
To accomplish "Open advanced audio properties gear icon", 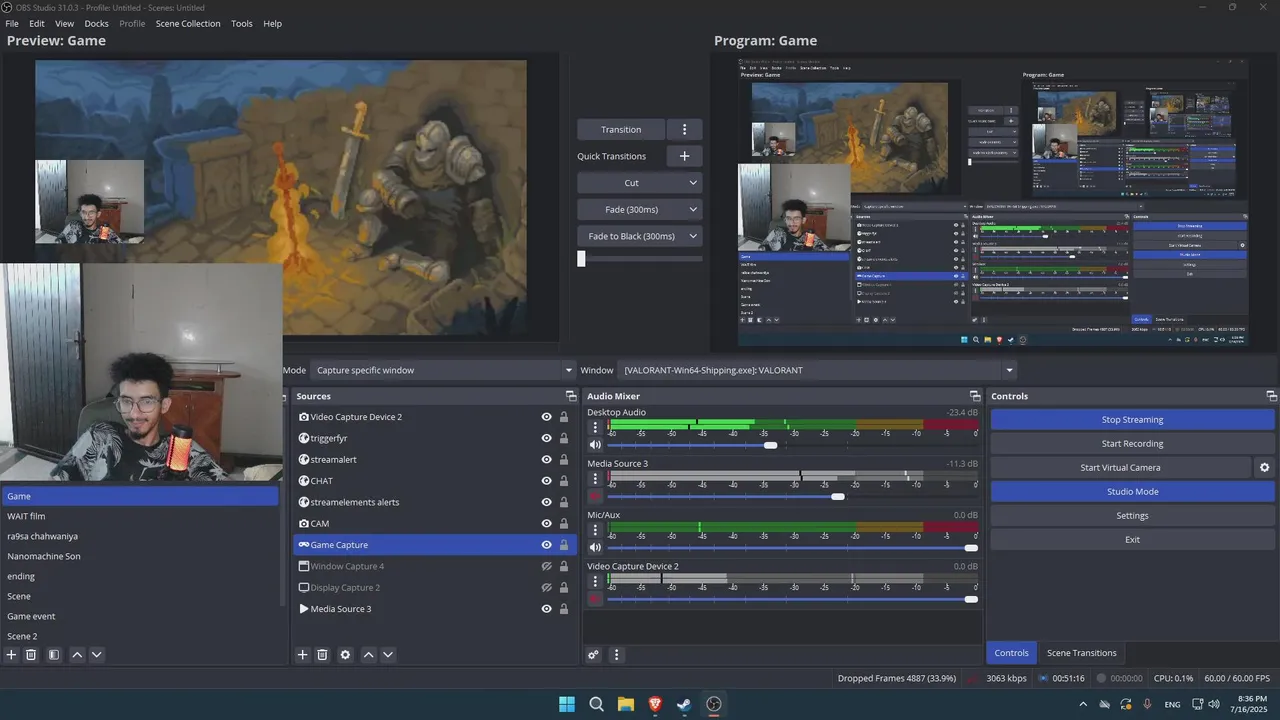I will pyautogui.click(x=593, y=655).
